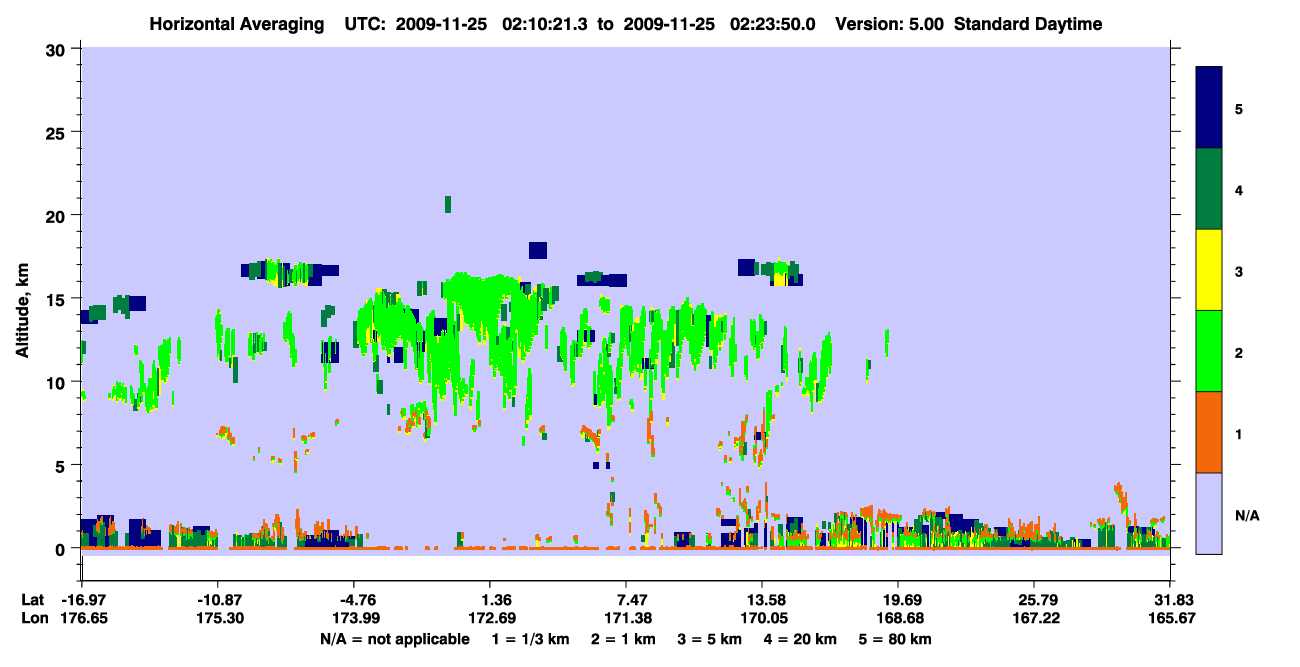This screenshot has height=667, width=1300.
Task: Click the '3 = 5 km' legend text
Action: click(x=712, y=639)
